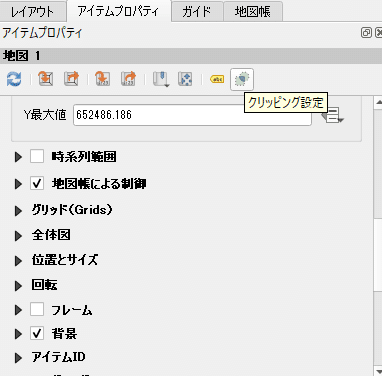The image size is (382, 376).
Task: Expand the 地図帳による制御 section arrow
Action: (x=18, y=184)
